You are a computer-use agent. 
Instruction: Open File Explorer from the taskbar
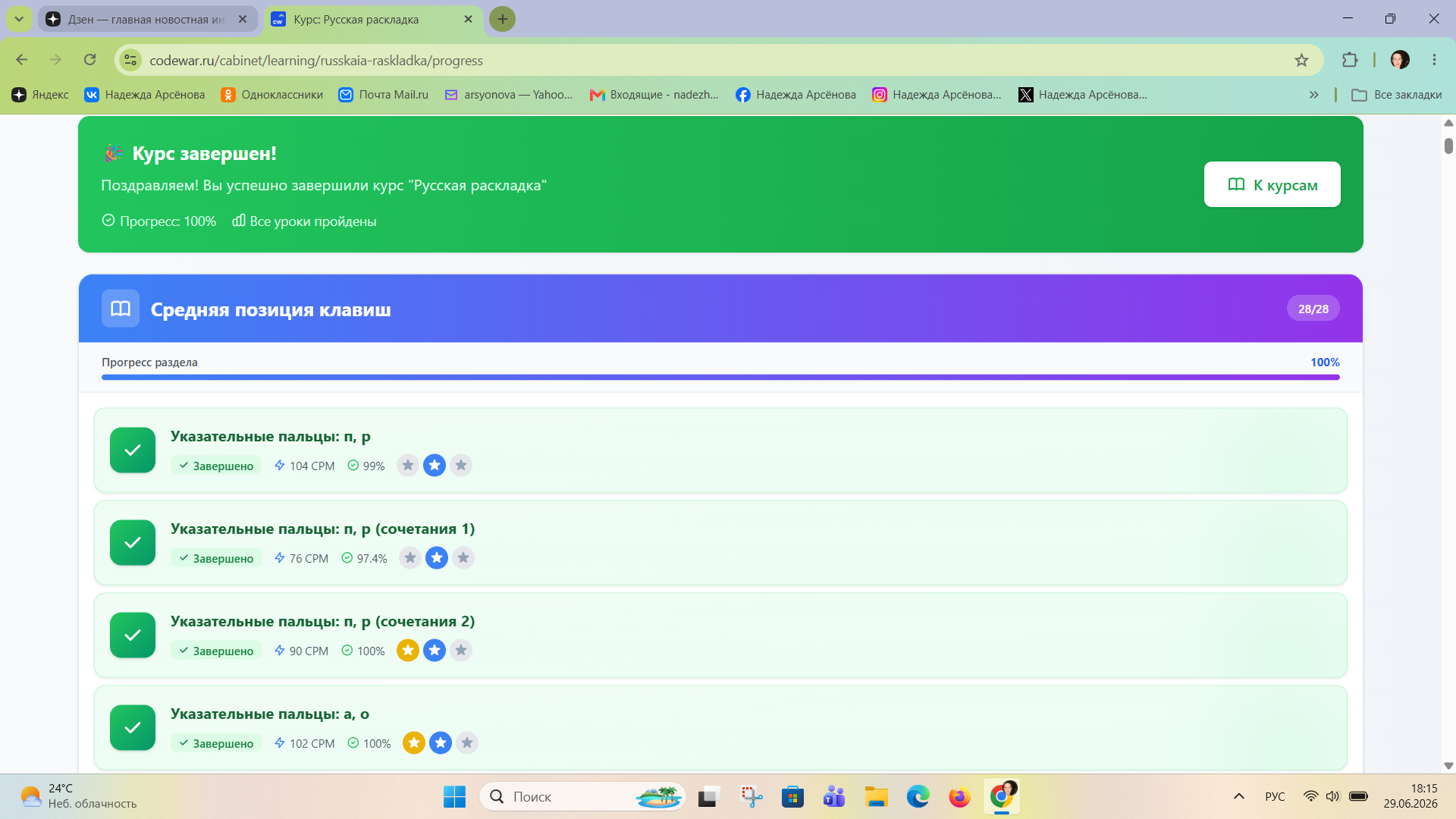coord(876,797)
